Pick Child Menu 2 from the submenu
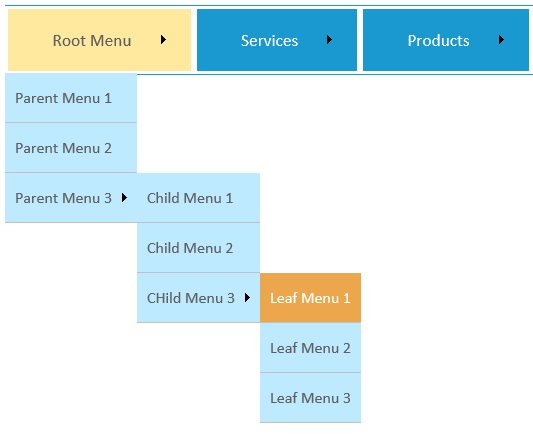533x434 pixels. click(x=199, y=248)
